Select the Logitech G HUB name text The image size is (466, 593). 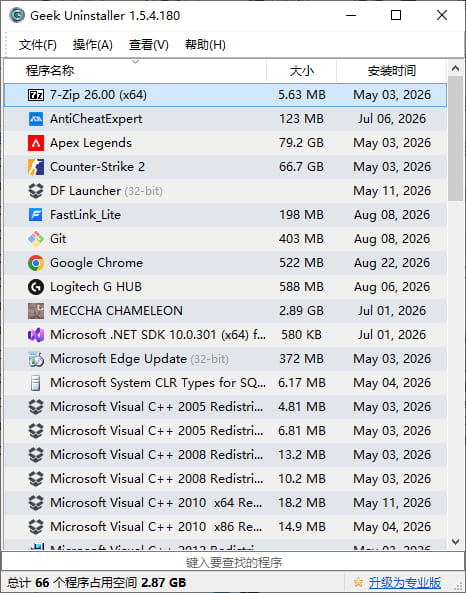[x=96, y=287]
